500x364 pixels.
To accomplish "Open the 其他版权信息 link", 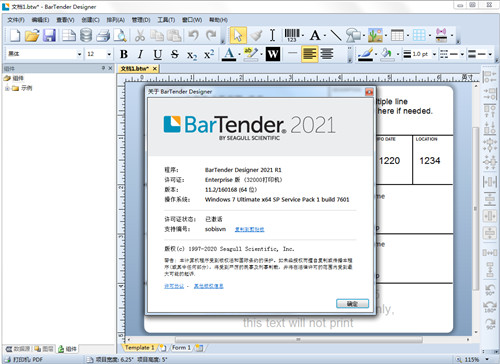I will coord(209,286).
